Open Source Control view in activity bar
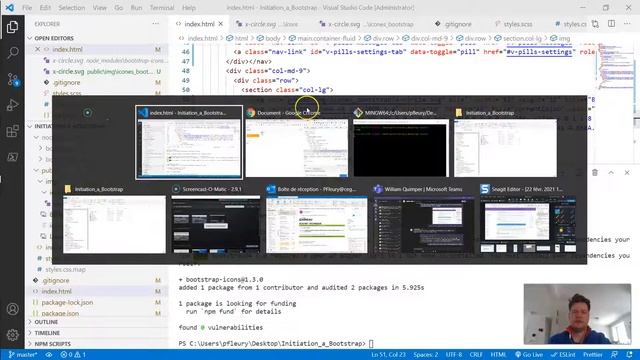This screenshot has width=640, height=360. [x=12, y=79]
